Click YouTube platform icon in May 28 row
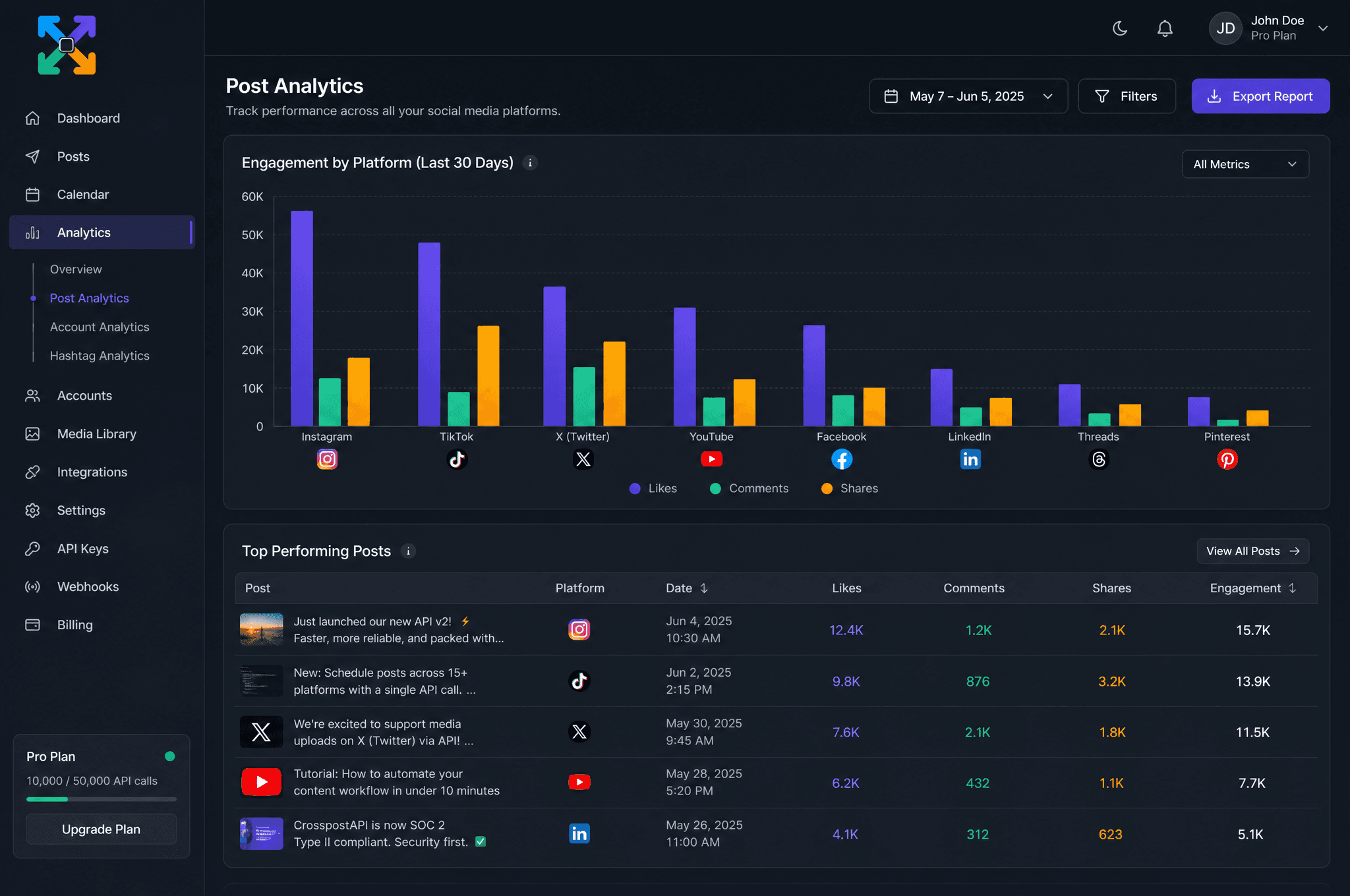 point(579,782)
